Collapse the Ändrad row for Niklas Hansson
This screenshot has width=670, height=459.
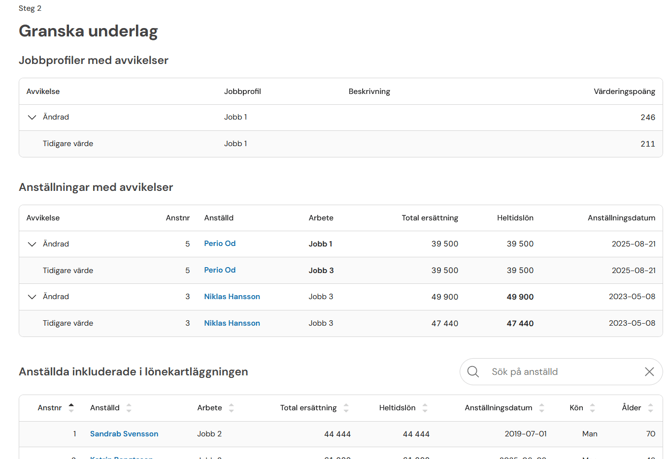click(x=32, y=297)
